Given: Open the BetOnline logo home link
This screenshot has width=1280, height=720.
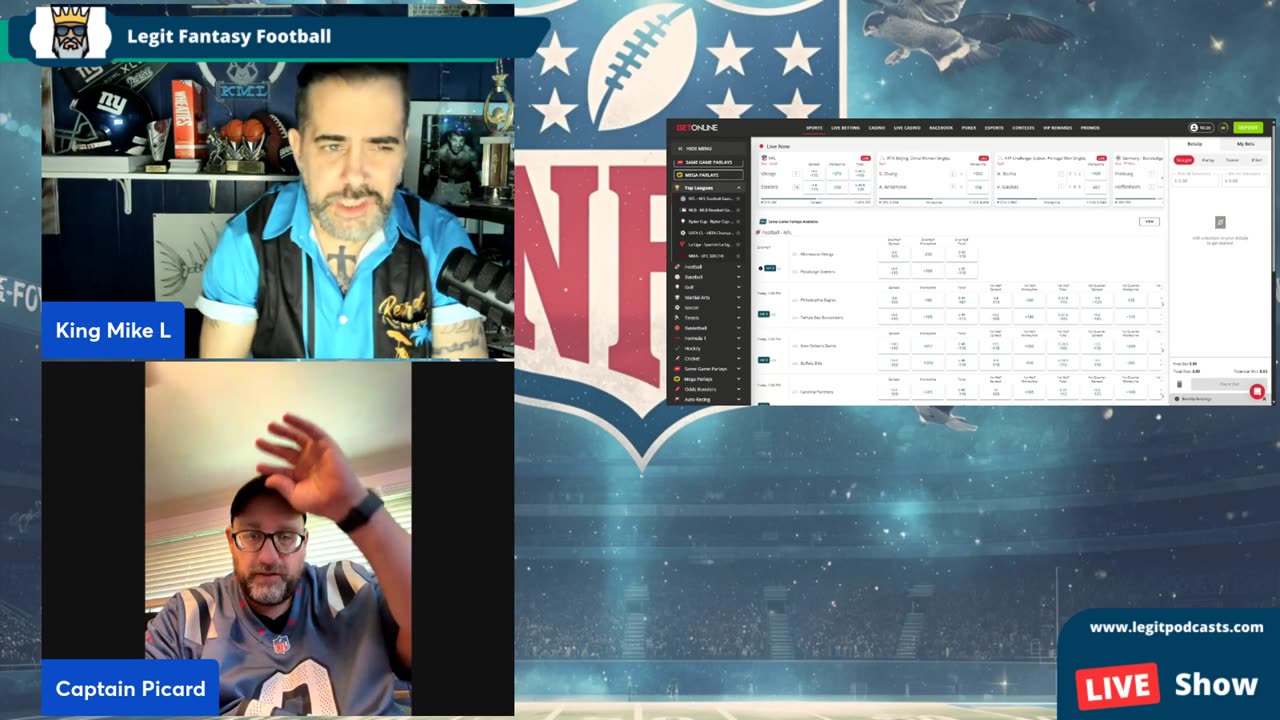Looking at the screenshot, I should click(697, 128).
